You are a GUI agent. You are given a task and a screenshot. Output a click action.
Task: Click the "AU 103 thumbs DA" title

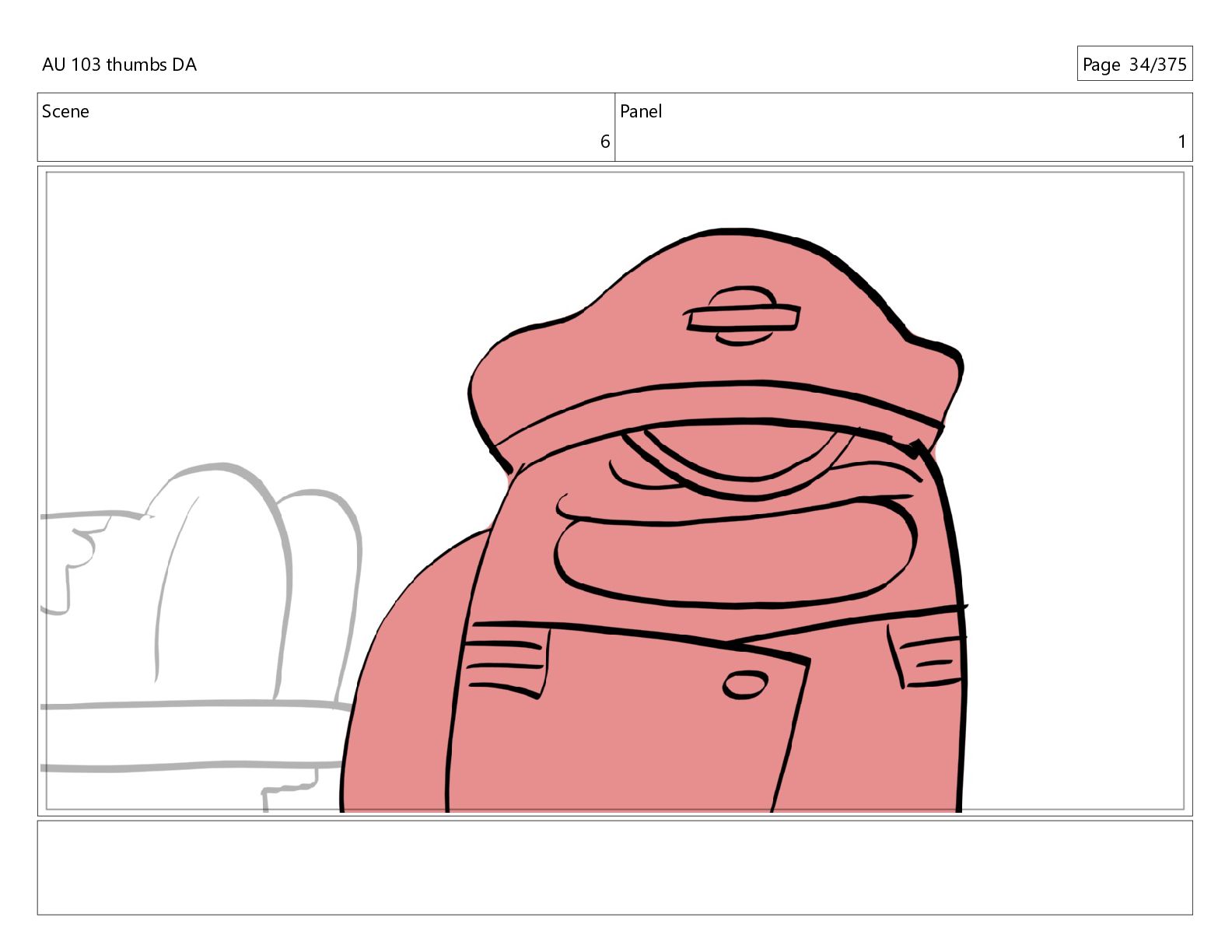(119, 65)
